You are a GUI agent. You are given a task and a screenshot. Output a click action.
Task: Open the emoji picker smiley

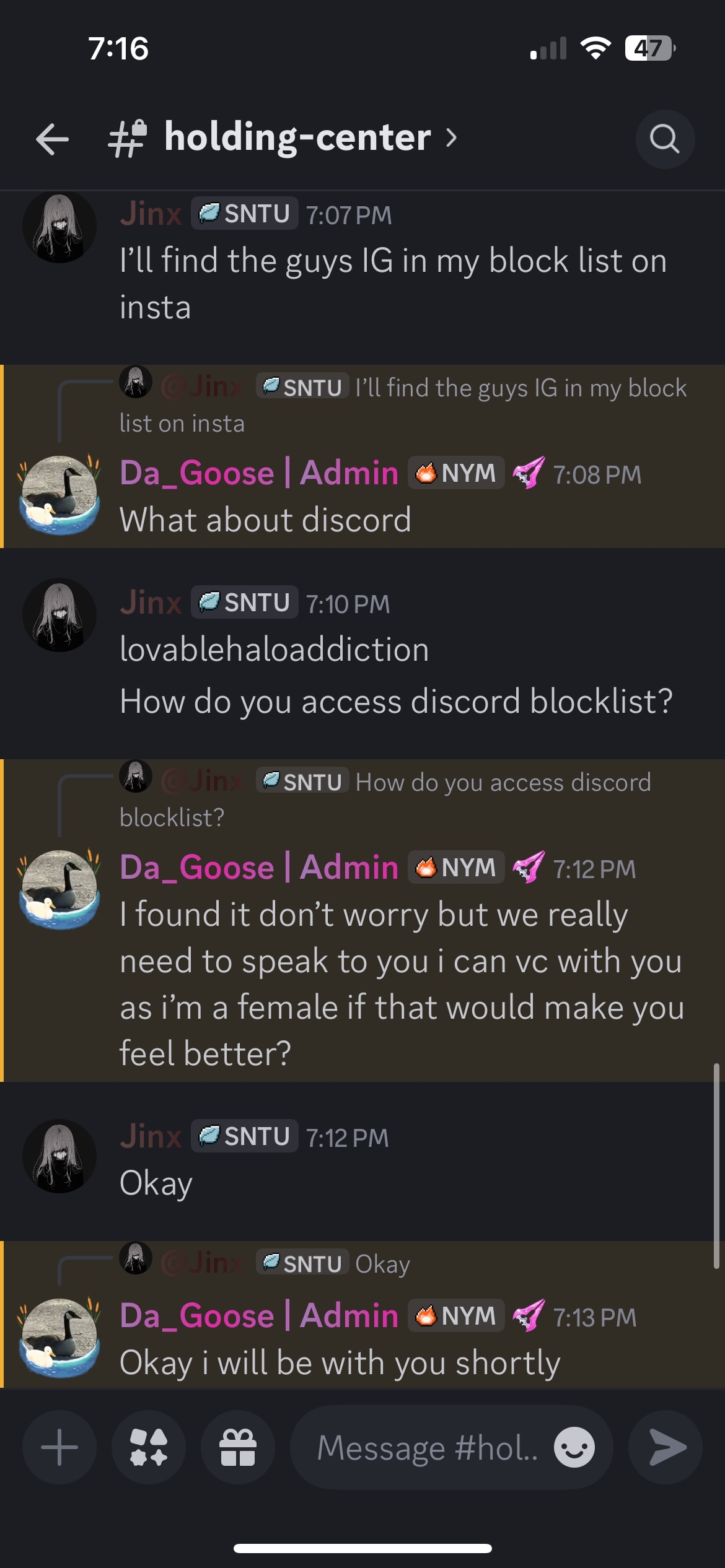click(x=574, y=1447)
